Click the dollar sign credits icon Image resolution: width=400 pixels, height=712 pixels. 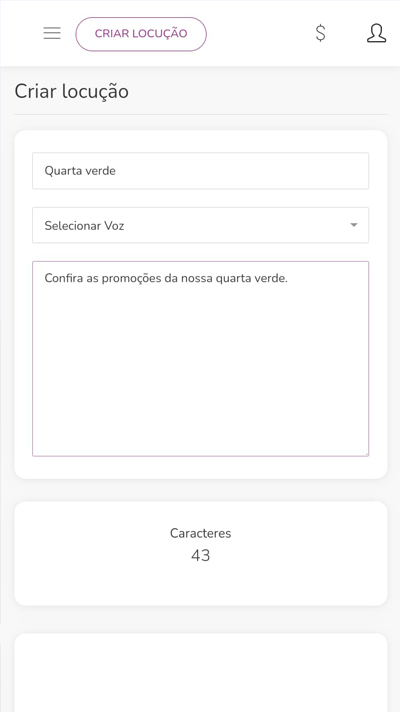pyautogui.click(x=321, y=33)
